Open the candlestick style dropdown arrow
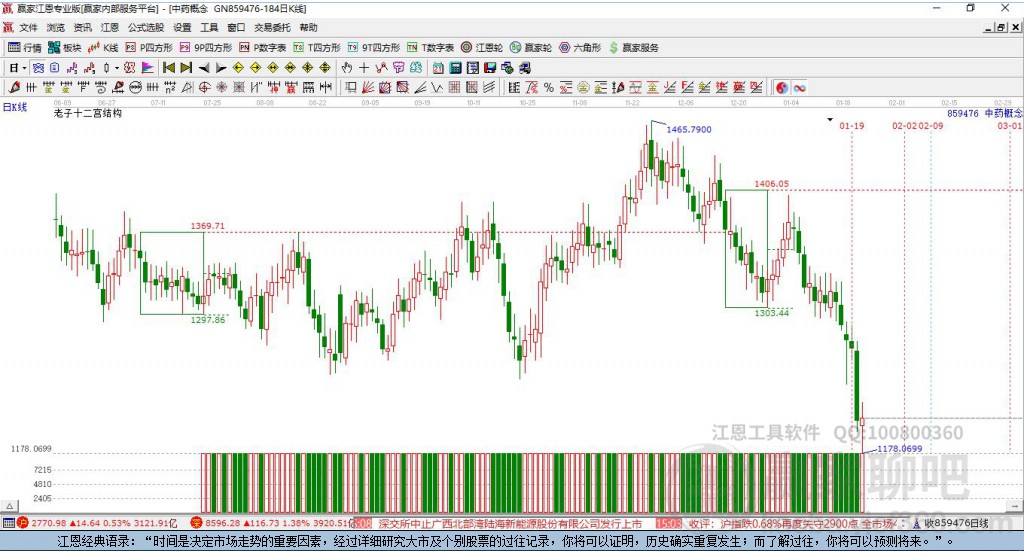 point(117,68)
